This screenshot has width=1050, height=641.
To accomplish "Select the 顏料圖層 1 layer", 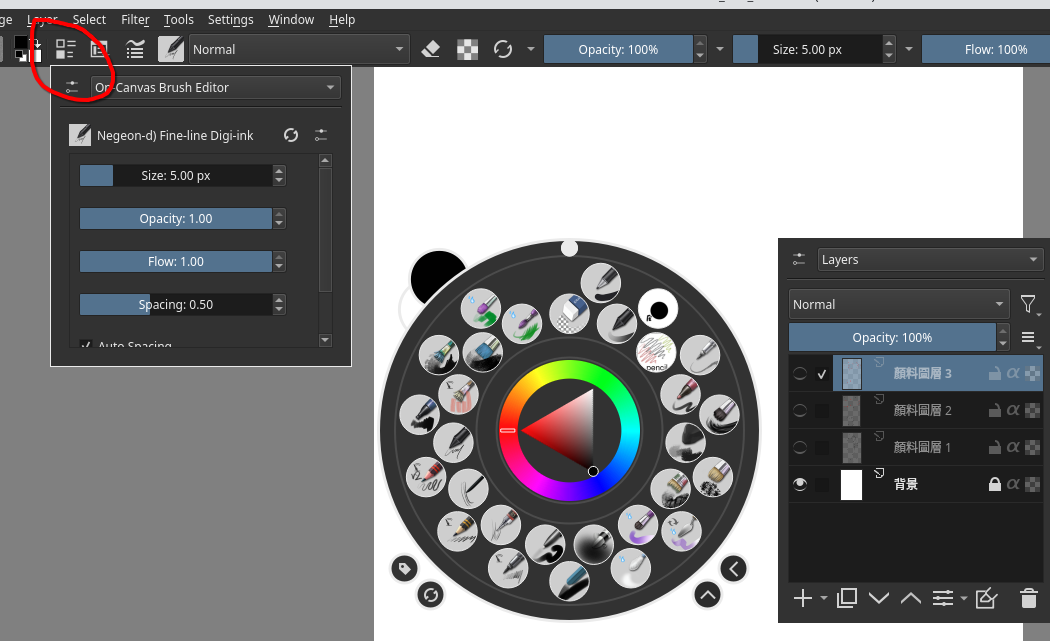I will (922, 447).
